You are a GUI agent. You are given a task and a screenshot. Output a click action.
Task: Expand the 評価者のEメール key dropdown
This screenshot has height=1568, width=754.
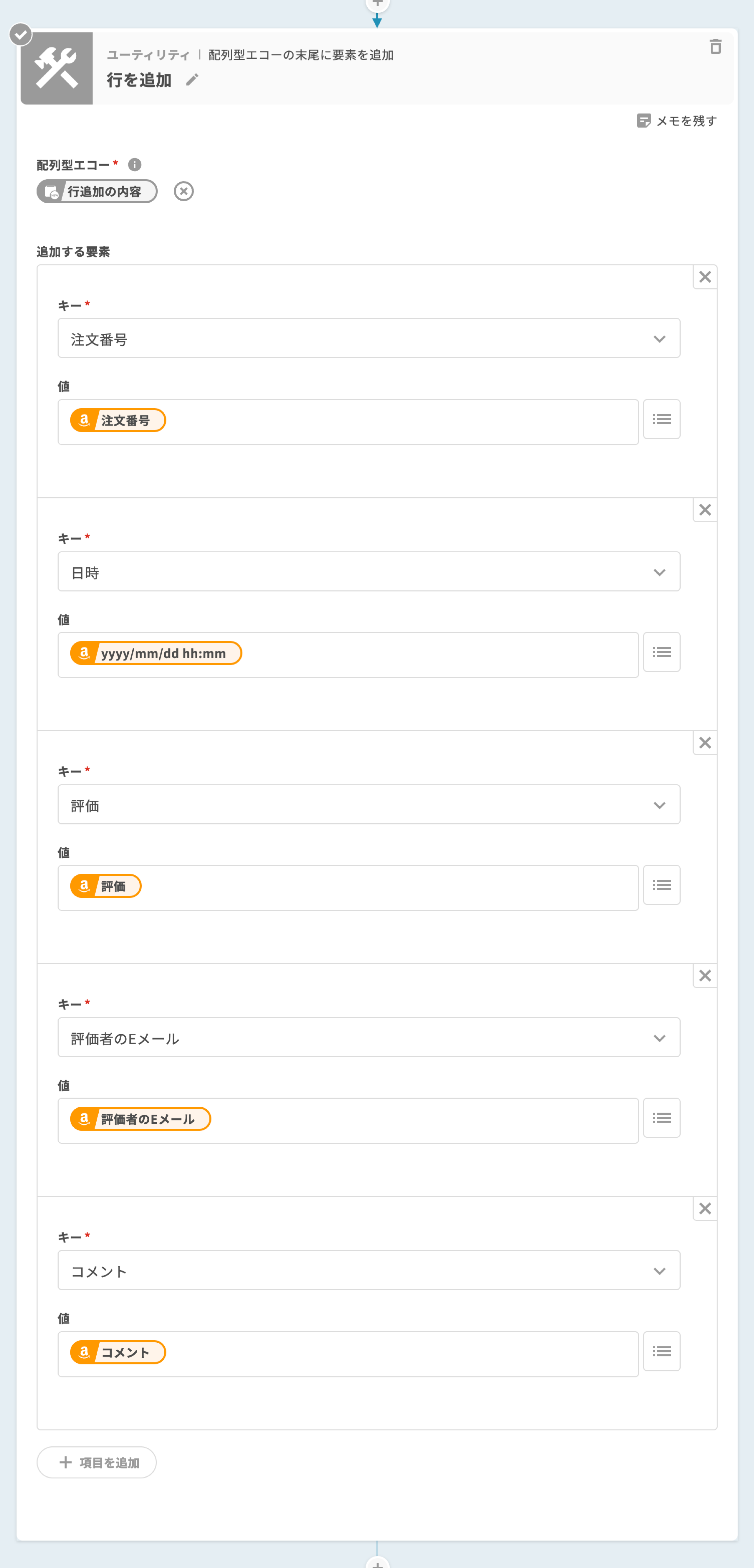pyautogui.click(x=368, y=1038)
